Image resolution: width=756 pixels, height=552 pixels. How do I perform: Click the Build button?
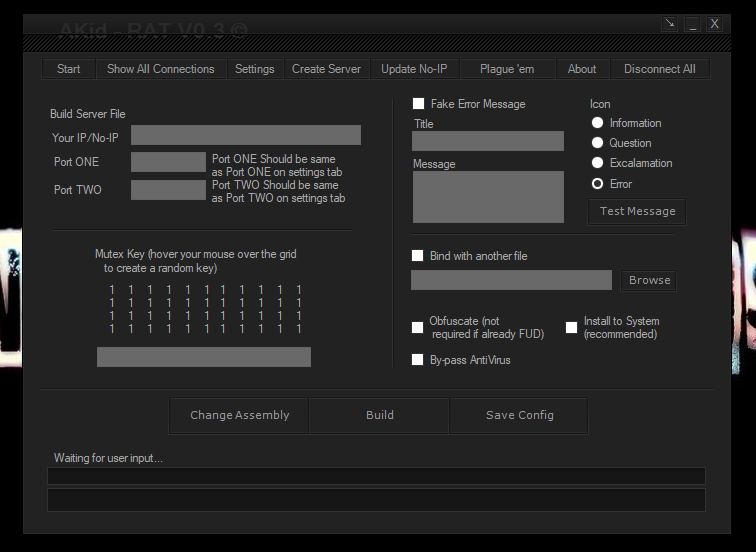coord(379,416)
